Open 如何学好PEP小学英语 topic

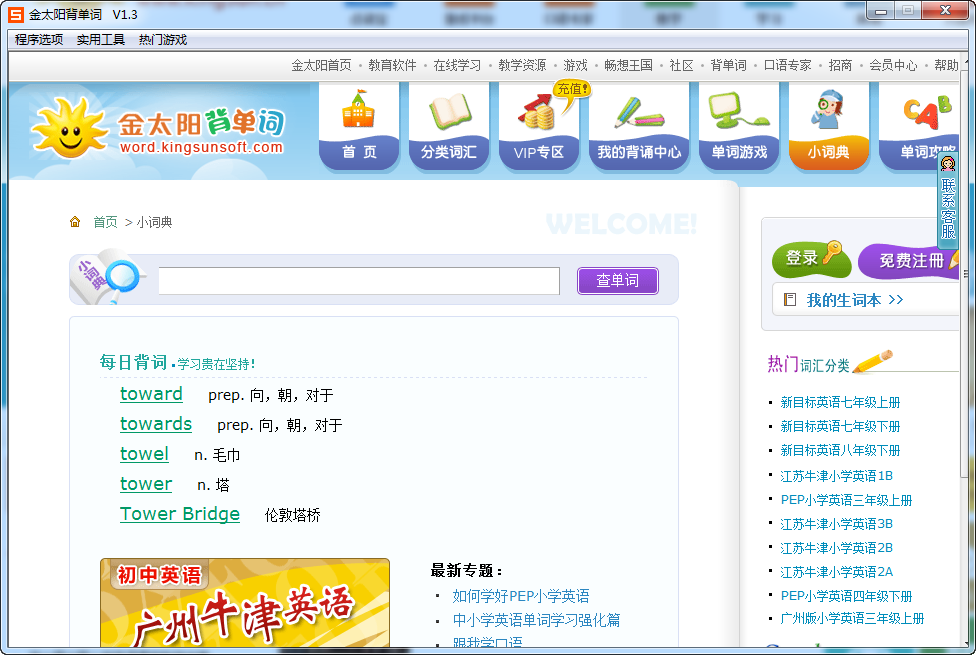pos(521,596)
